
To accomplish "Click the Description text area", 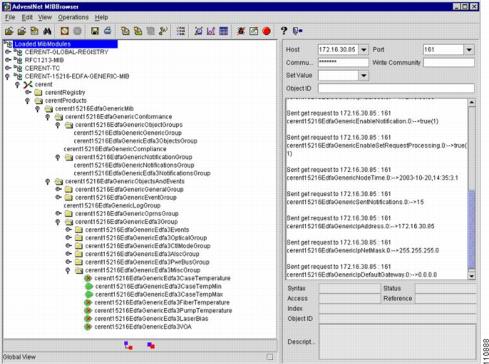I will [x=397, y=342].
